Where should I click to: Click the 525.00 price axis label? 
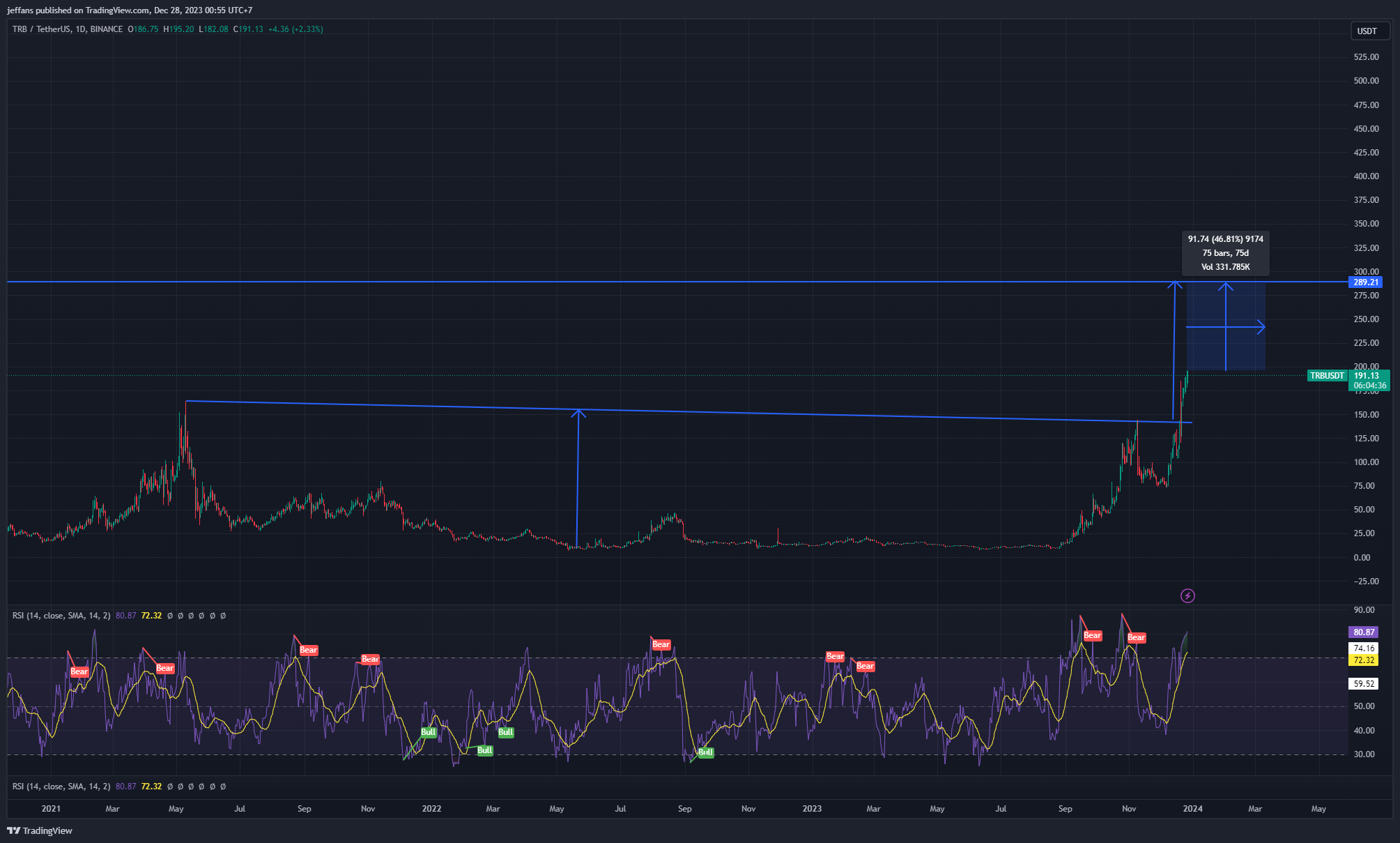1366,57
